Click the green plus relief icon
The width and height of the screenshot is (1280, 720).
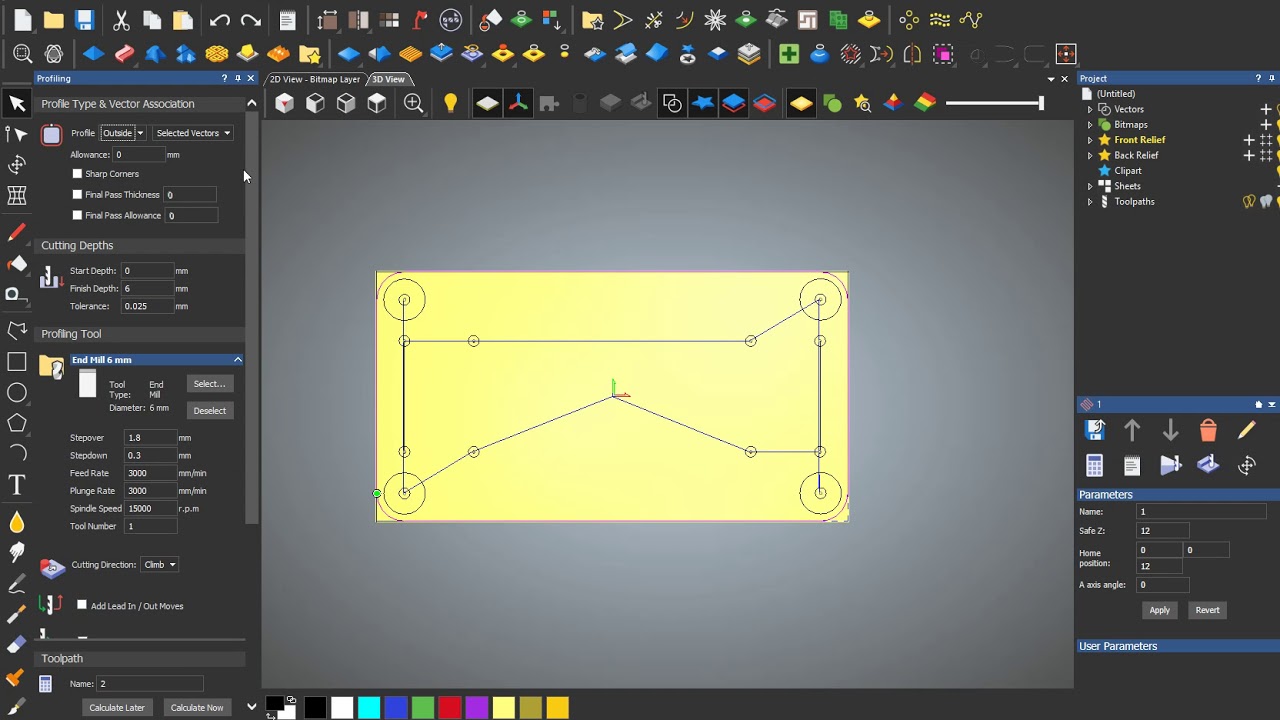(789, 54)
